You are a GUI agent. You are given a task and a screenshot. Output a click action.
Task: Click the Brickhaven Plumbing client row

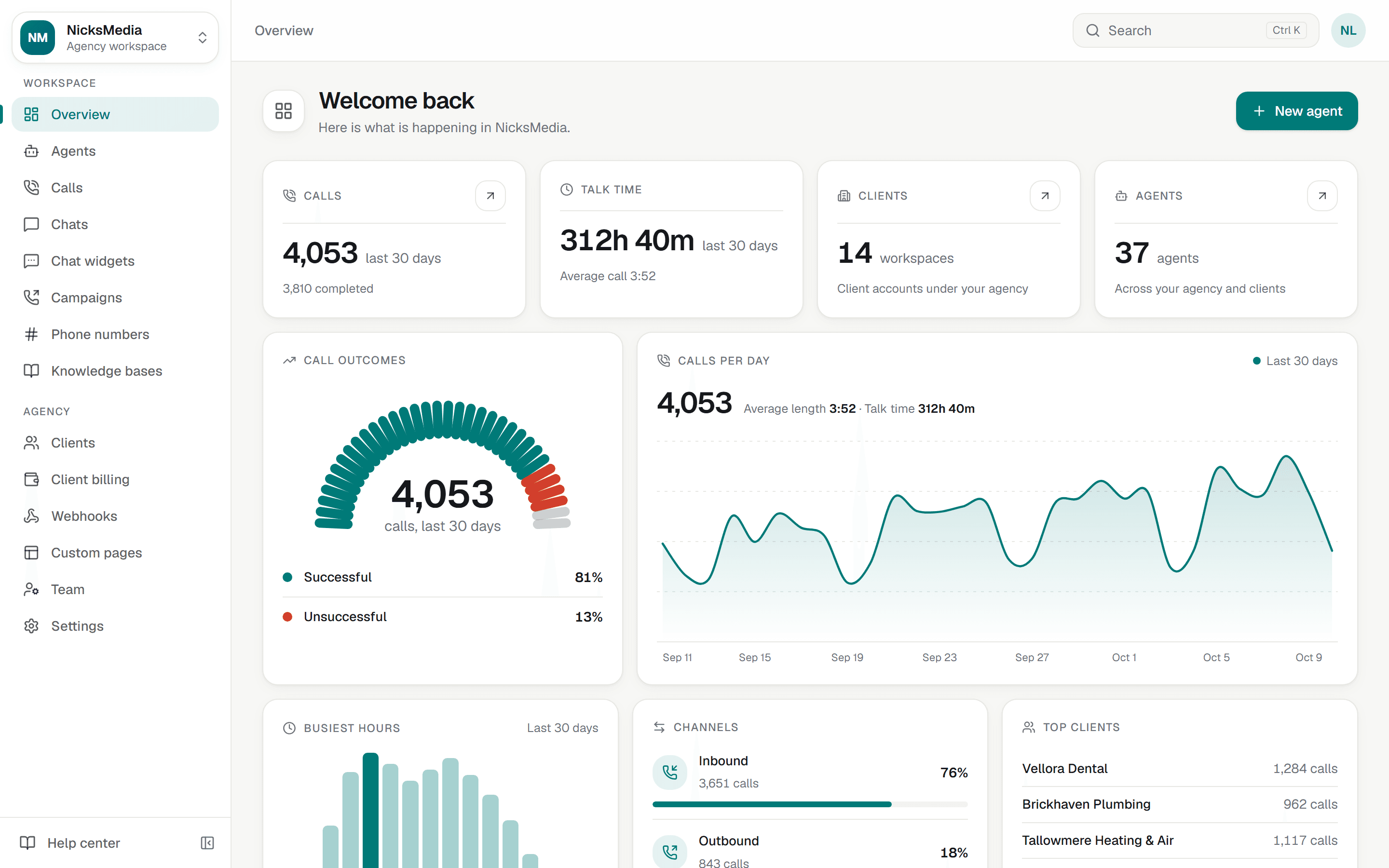[x=1180, y=804]
